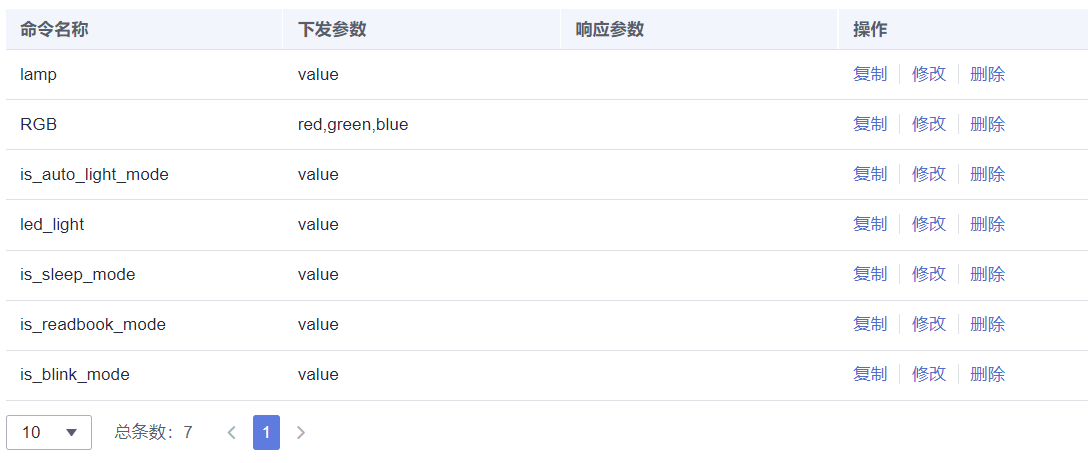This screenshot has height=463, width=1088.
Task: Remove the is_sleep_mode command
Action: (x=987, y=274)
